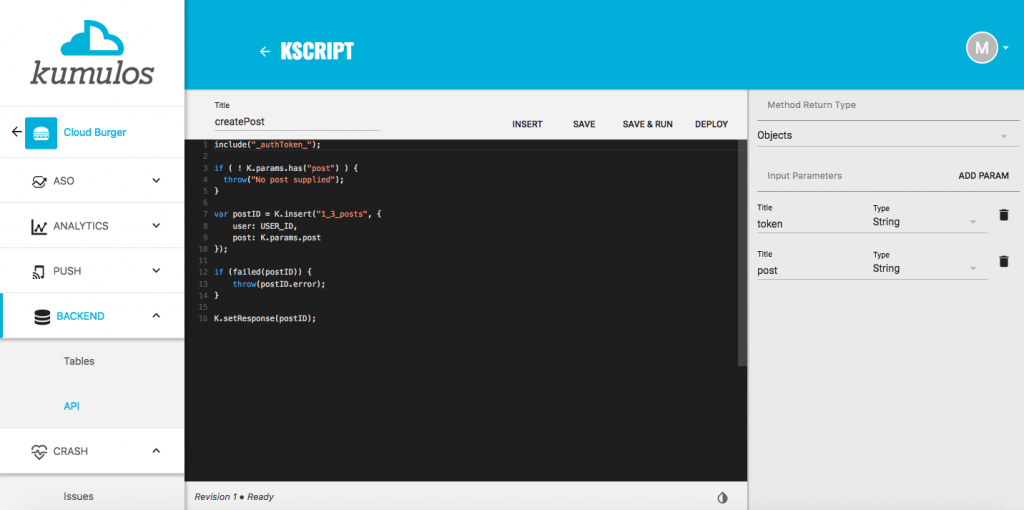Open the user avatar M menu
The height and width of the screenshot is (510, 1024).
pos(982,48)
